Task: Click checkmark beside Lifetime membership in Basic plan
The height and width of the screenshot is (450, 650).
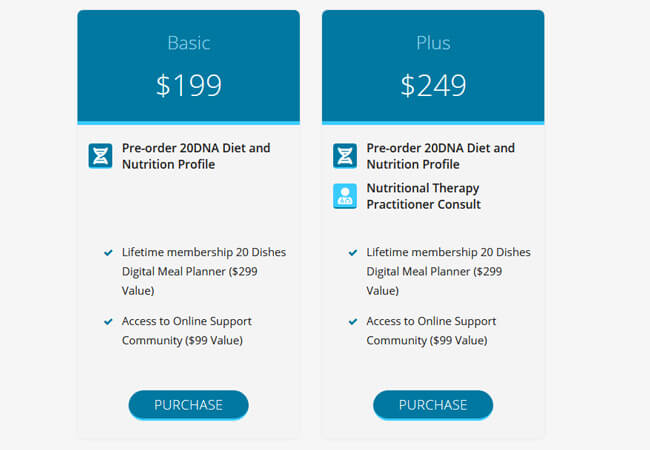Action: pyautogui.click(x=108, y=252)
